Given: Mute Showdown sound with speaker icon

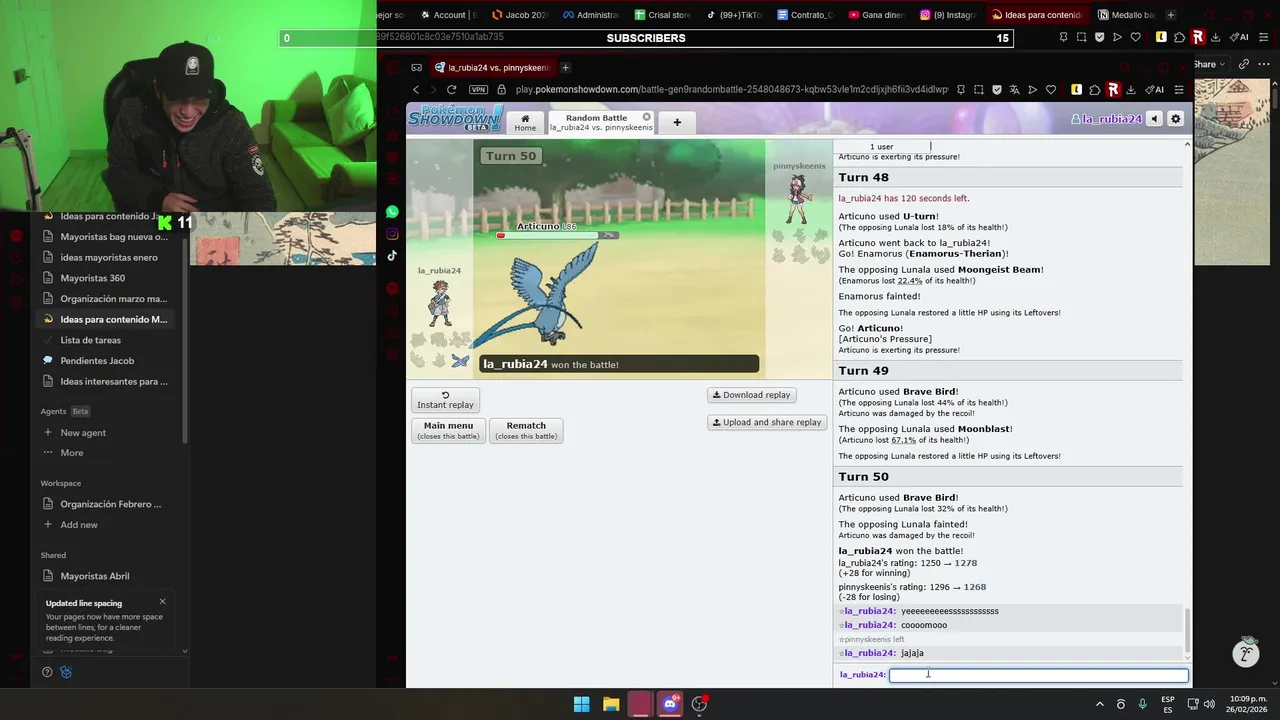Looking at the screenshot, I should (1154, 119).
